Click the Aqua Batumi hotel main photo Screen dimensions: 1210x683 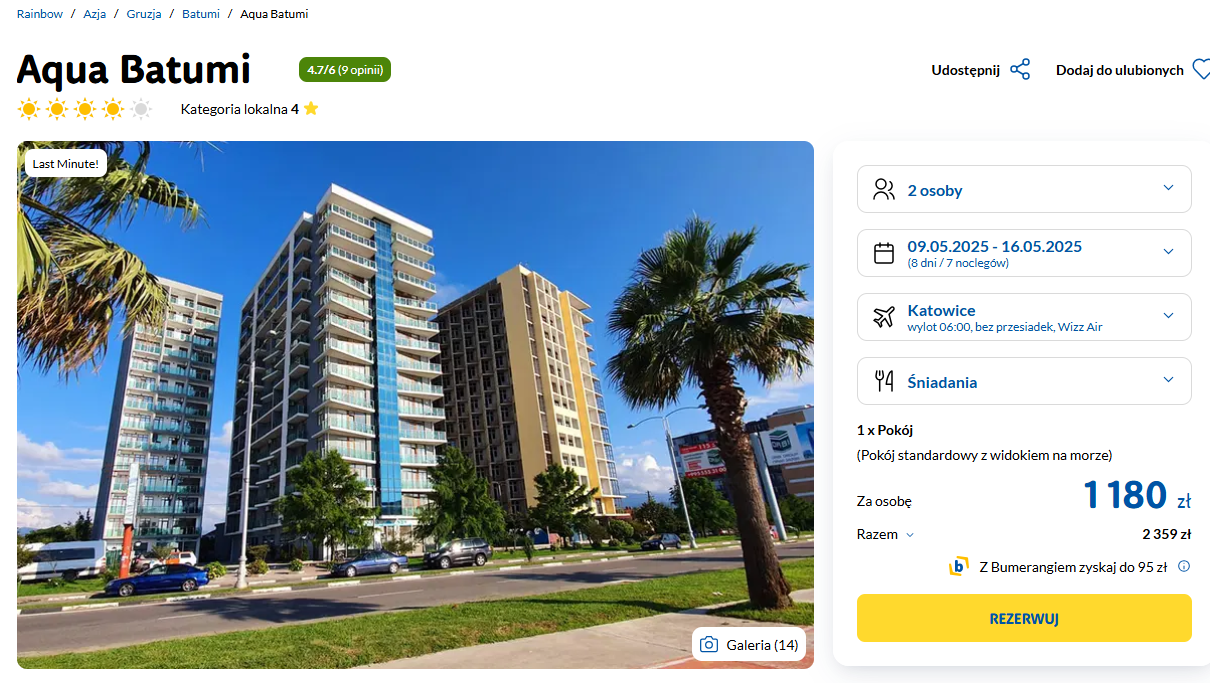(415, 405)
